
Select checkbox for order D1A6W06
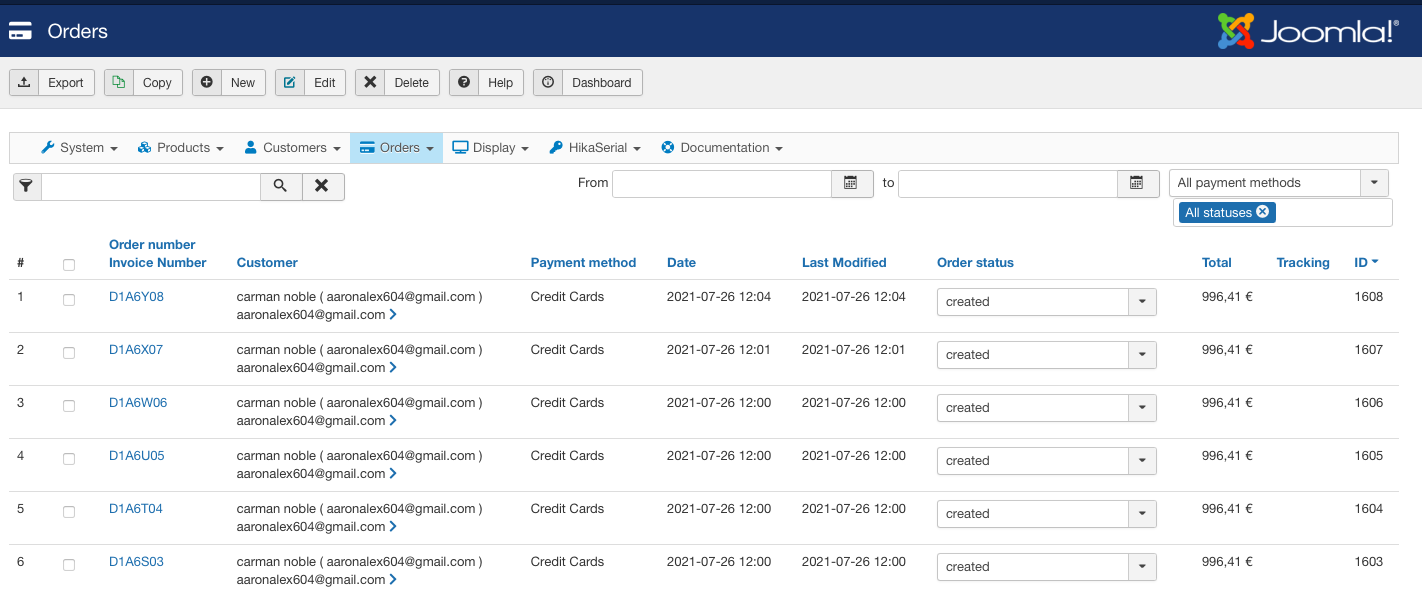69,406
